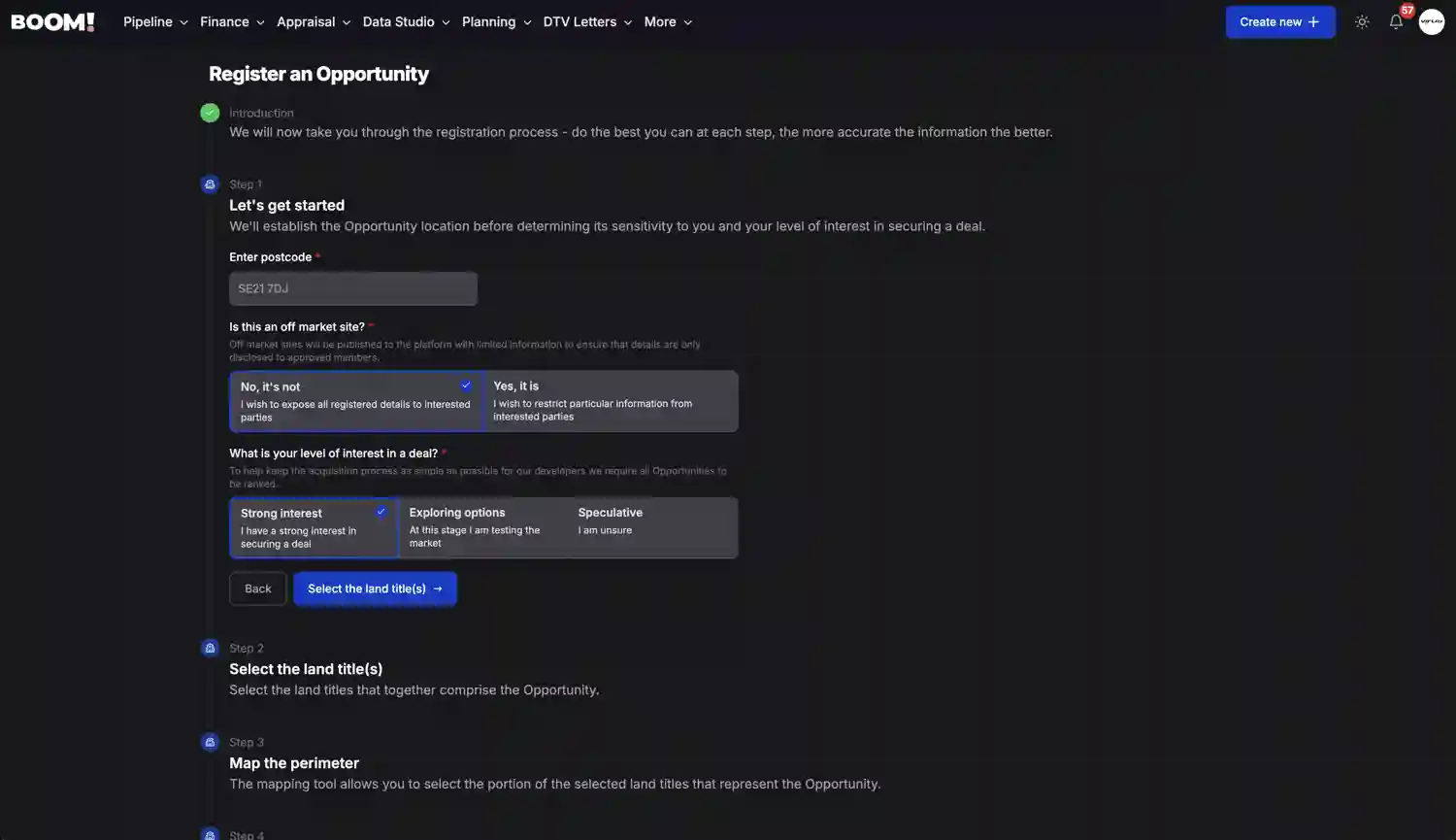Select 'No, it's not' off market option

point(356,401)
